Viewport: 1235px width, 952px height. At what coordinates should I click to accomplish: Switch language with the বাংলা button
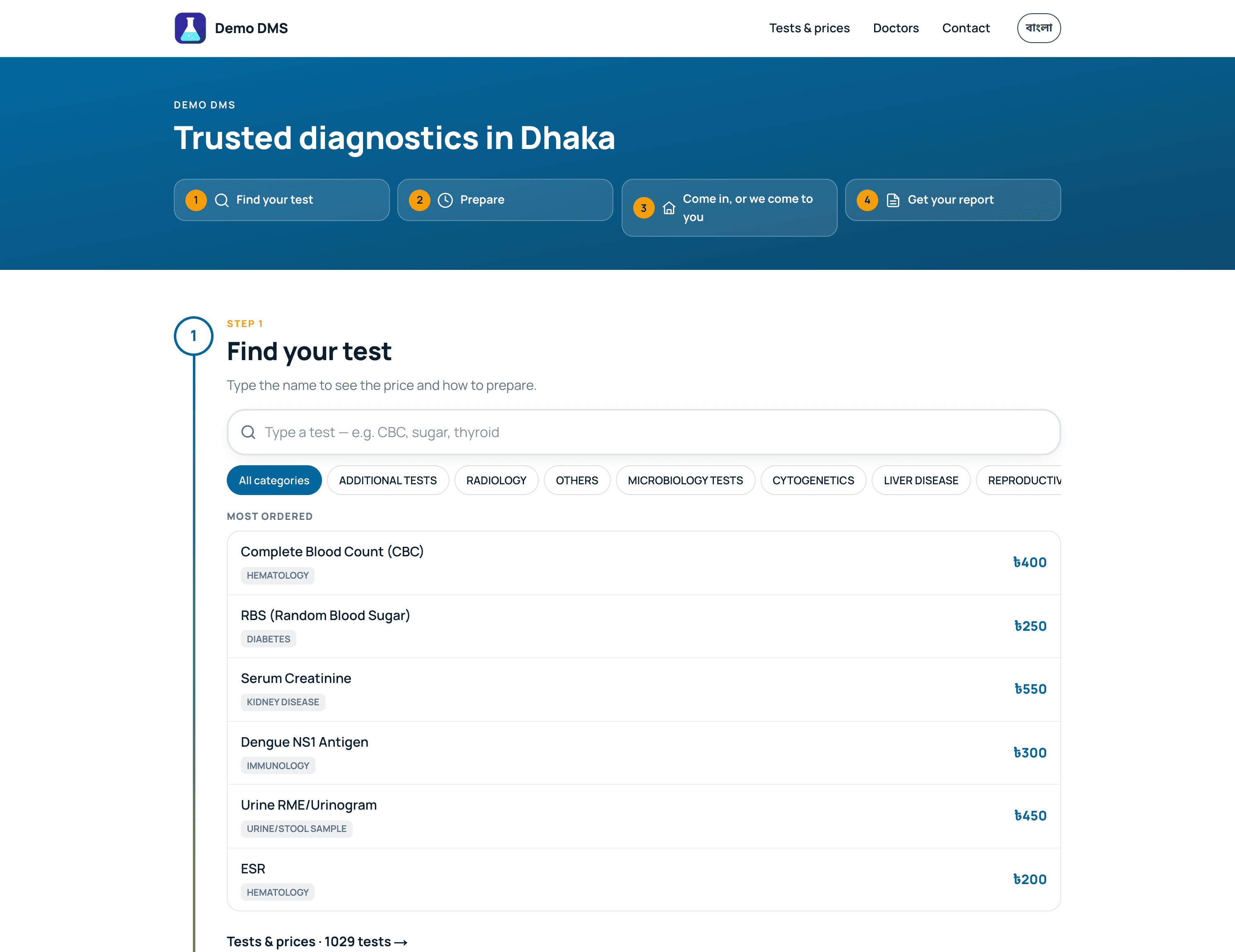(1039, 28)
